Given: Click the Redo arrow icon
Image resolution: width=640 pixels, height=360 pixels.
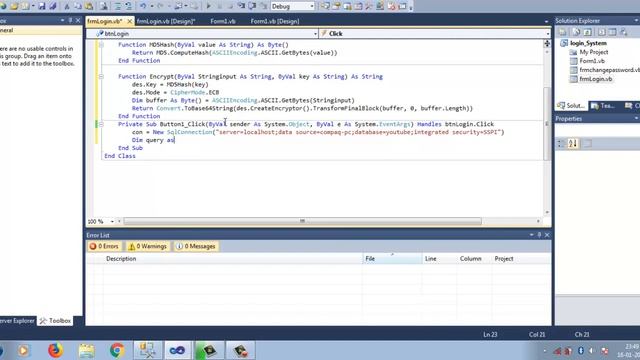Looking at the screenshot, I should [160, 6].
